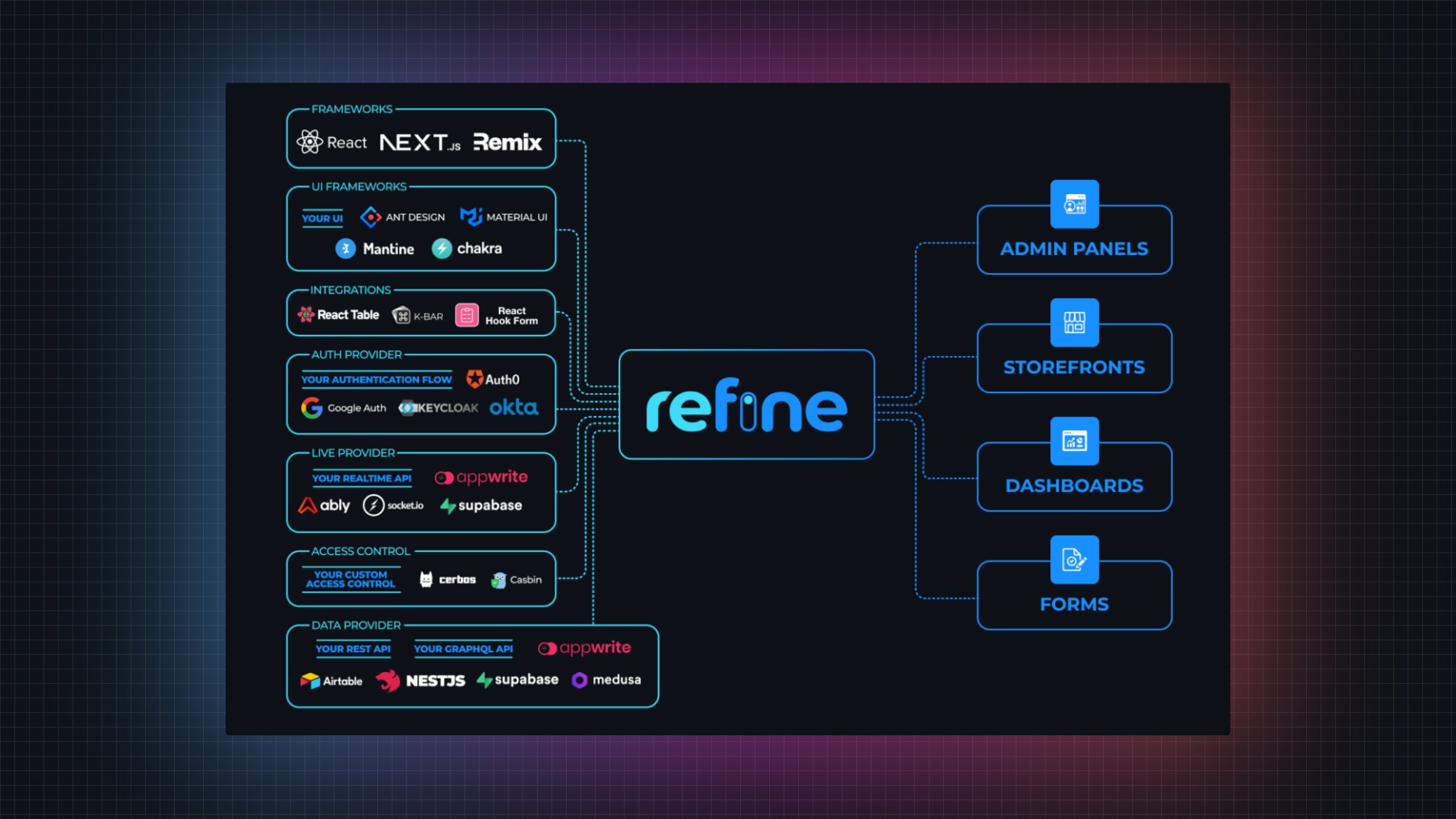Select the okta logo
Screen dimensions: 1456x819
click(514, 407)
